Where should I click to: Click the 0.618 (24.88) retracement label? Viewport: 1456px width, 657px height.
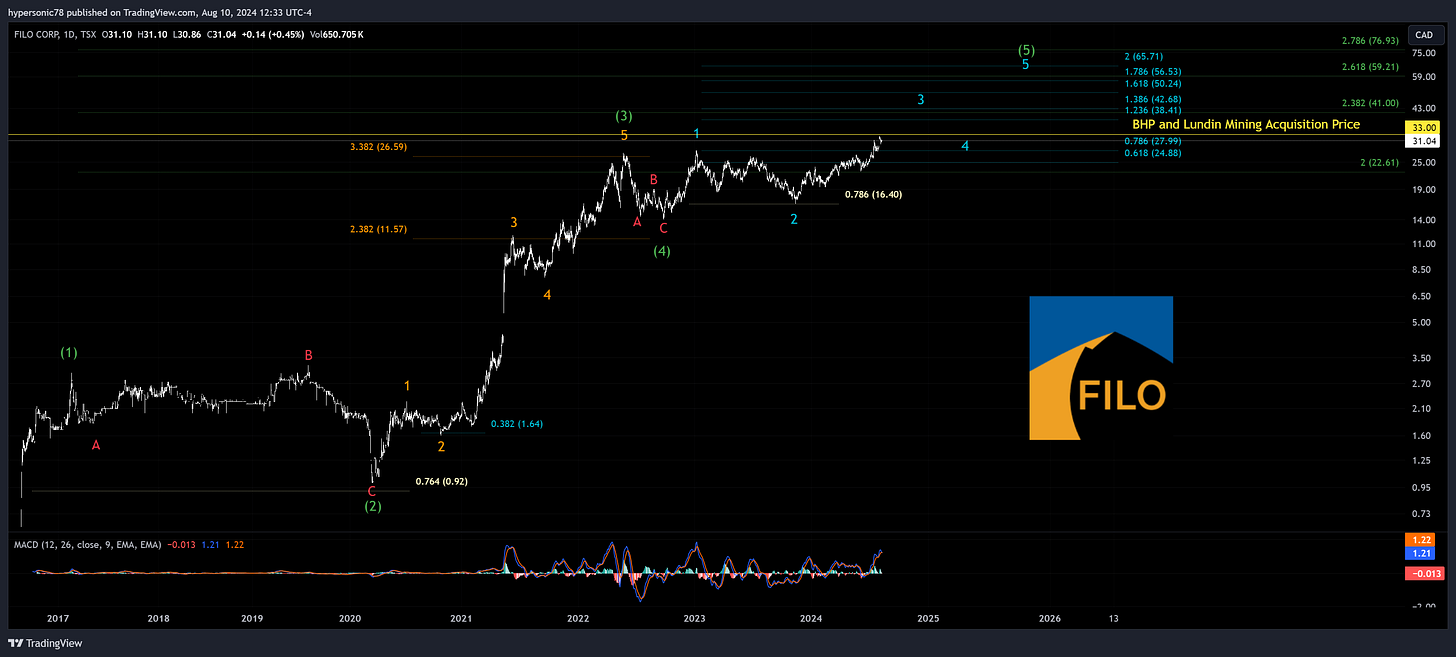[x=1153, y=153]
